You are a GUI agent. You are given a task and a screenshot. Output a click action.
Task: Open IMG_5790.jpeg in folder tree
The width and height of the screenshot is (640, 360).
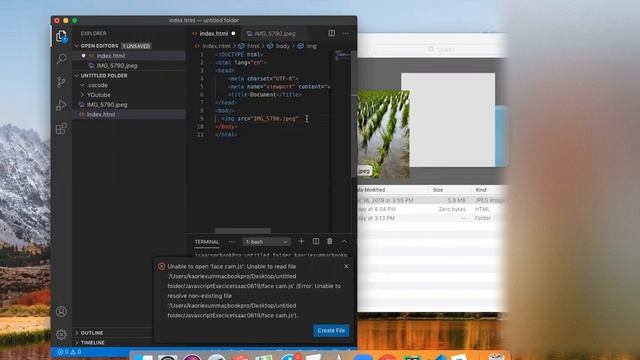click(107, 104)
